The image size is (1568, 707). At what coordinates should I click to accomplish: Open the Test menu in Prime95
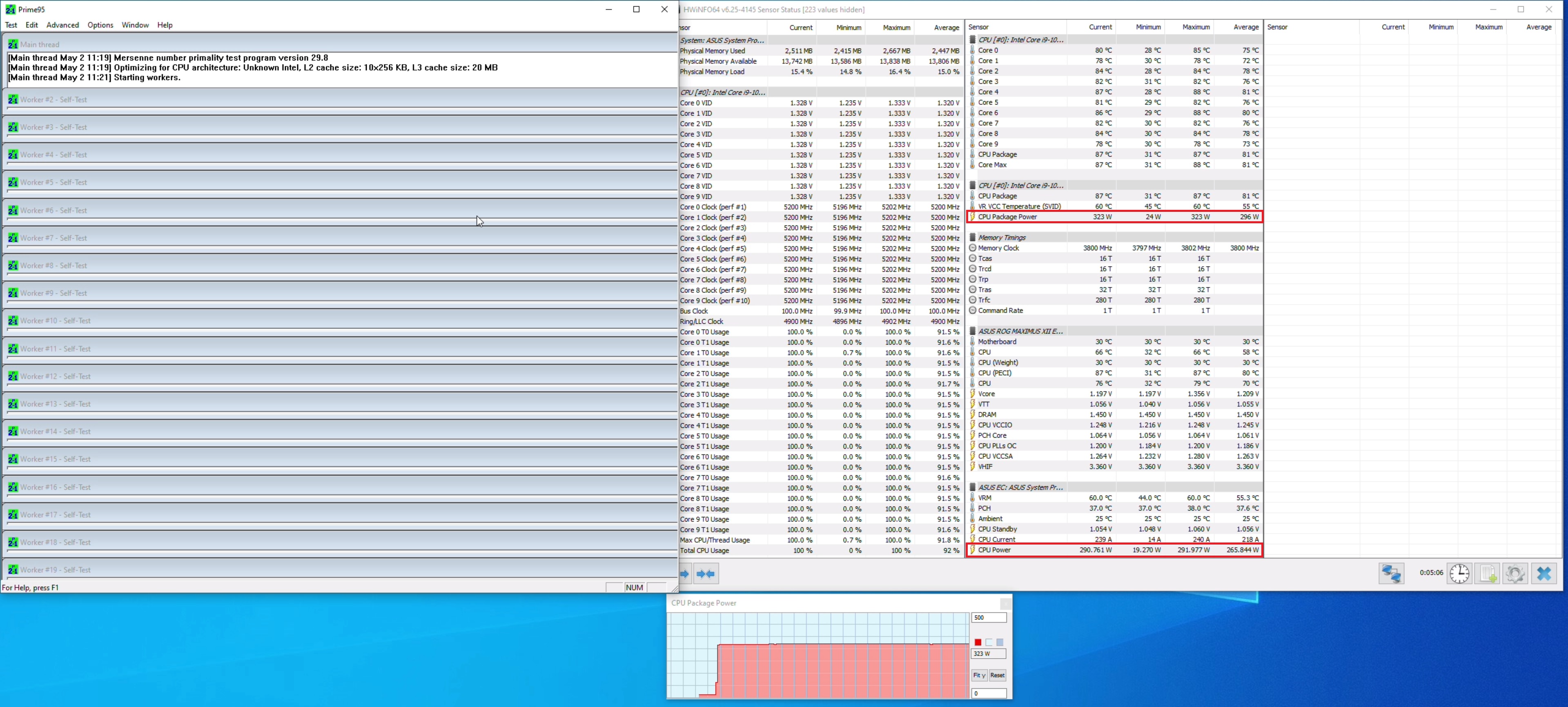pyautogui.click(x=11, y=25)
